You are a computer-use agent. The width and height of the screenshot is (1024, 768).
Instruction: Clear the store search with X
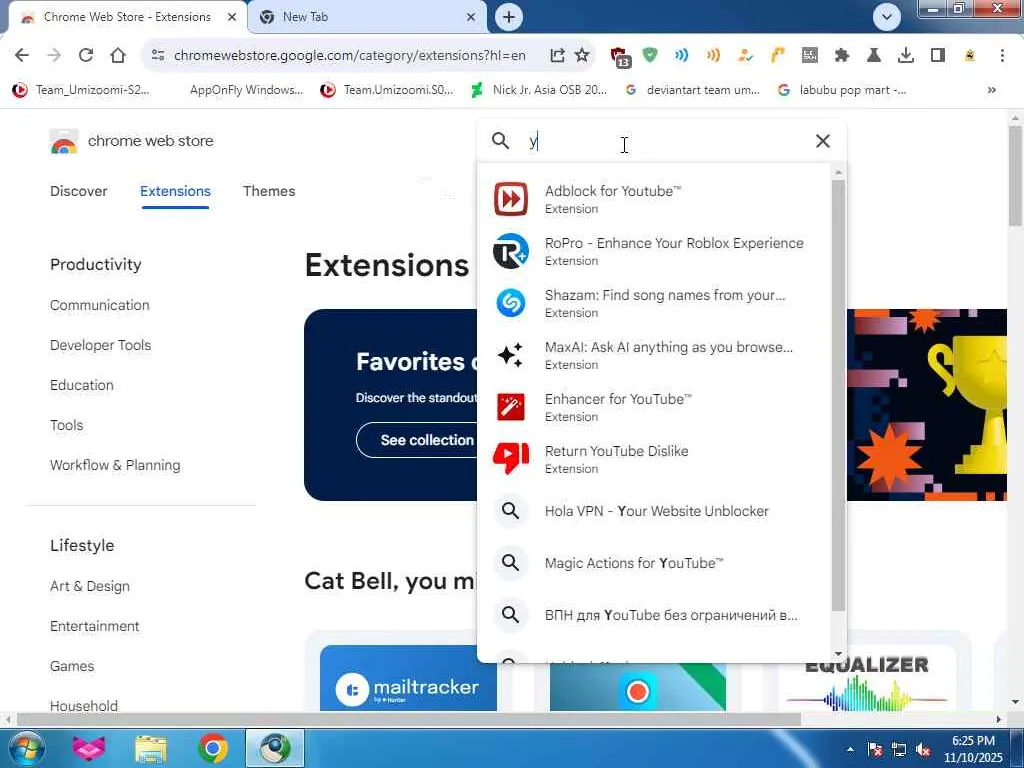click(x=823, y=141)
